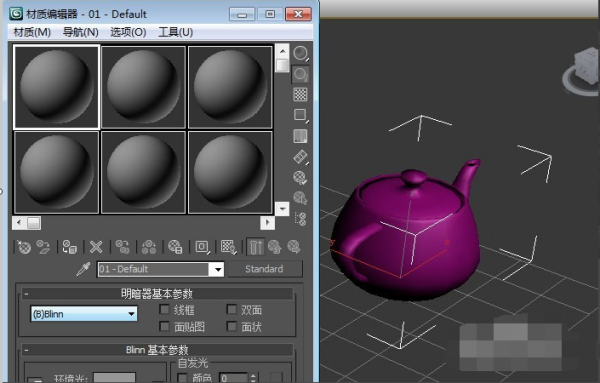Viewport: 600px width, 383px height.
Task: Click the Put to Library icon
Action: coord(175,247)
